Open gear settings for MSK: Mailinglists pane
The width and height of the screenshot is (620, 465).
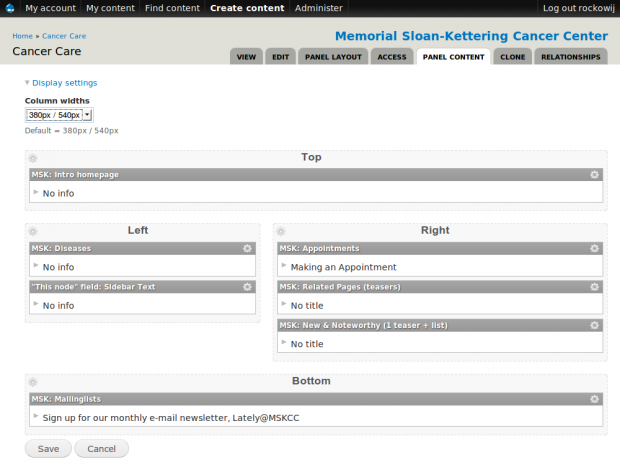pos(594,399)
